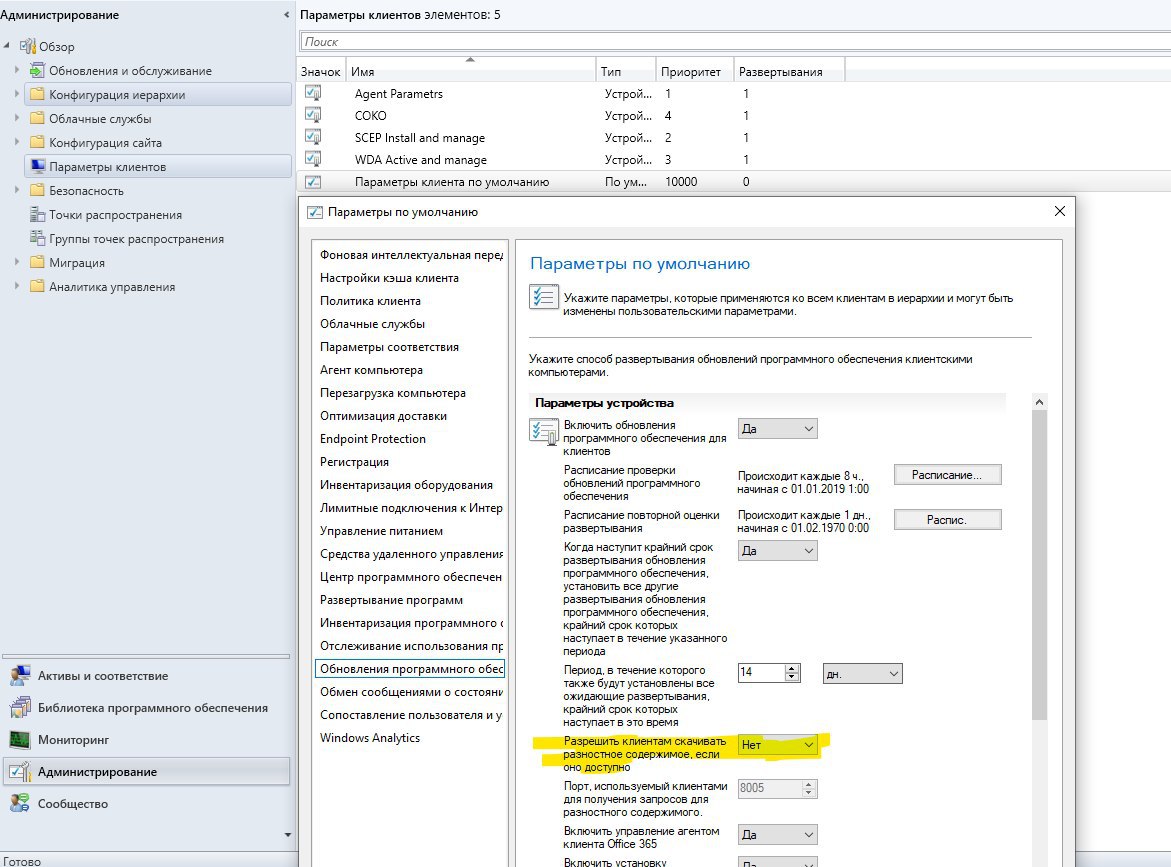
Task: Select Windows Analytics settings page
Action: (x=411, y=738)
